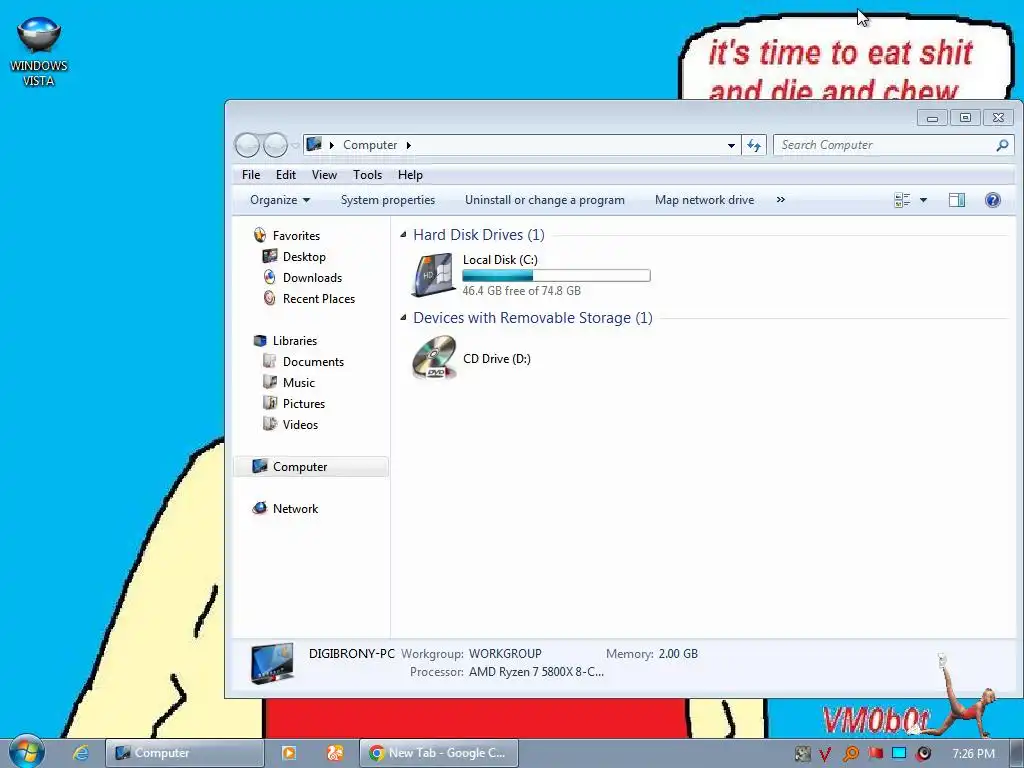Viewport: 1024px width, 768px height.
Task: Click the blue monitor tray icon
Action: click(x=899, y=753)
